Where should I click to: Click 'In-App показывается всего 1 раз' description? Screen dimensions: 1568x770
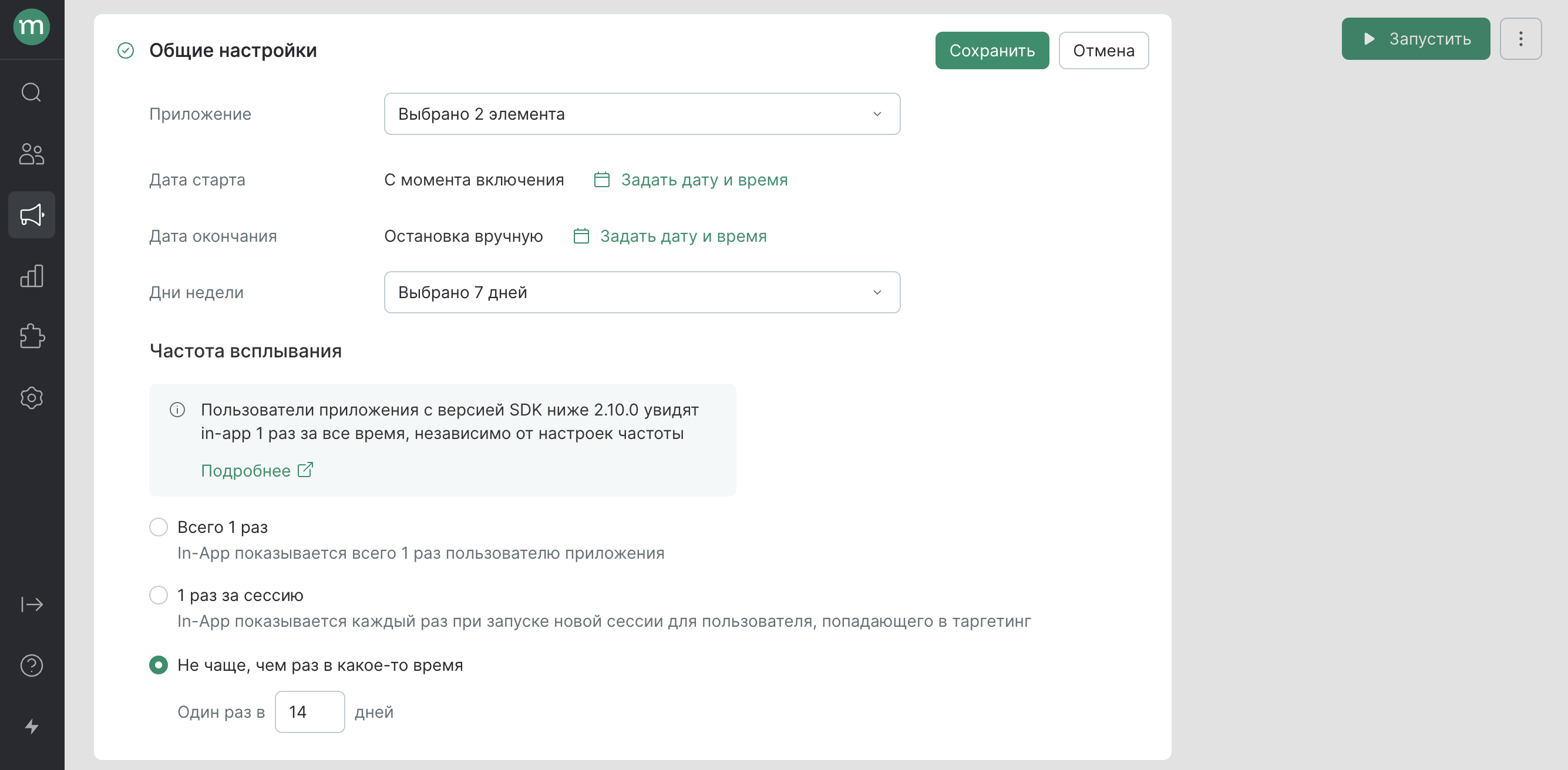421,553
